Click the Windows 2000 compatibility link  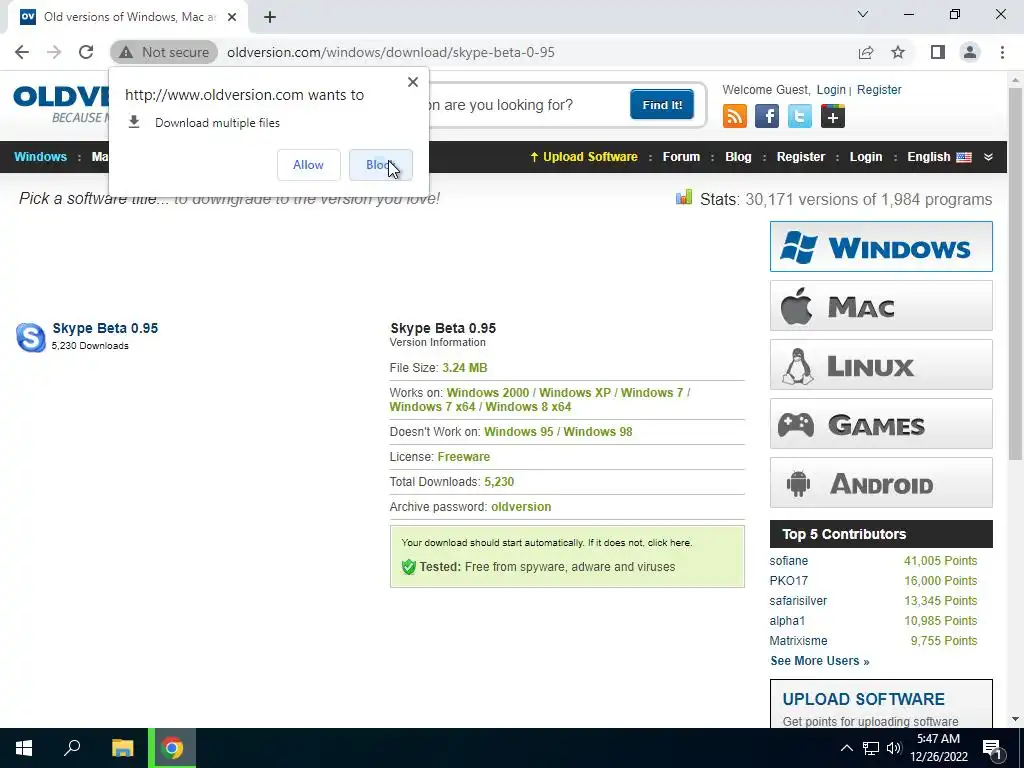(488, 393)
